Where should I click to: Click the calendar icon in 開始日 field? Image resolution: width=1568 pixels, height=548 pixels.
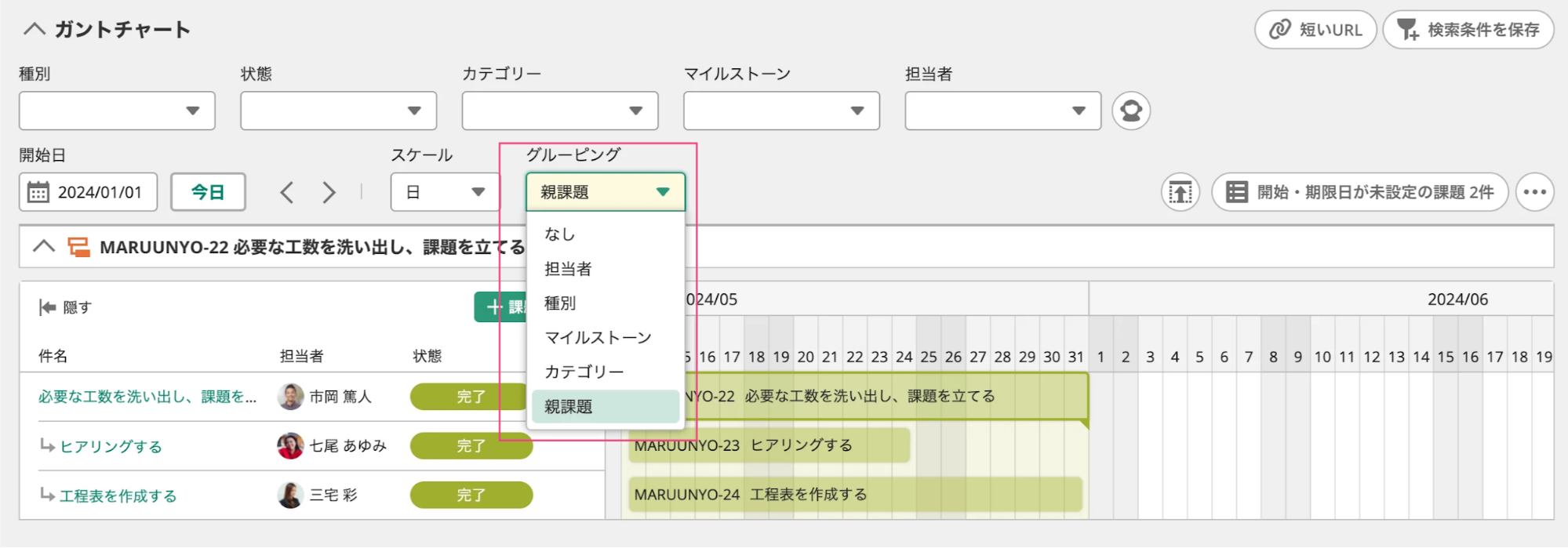pyautogui.click(x=38, y=192)
